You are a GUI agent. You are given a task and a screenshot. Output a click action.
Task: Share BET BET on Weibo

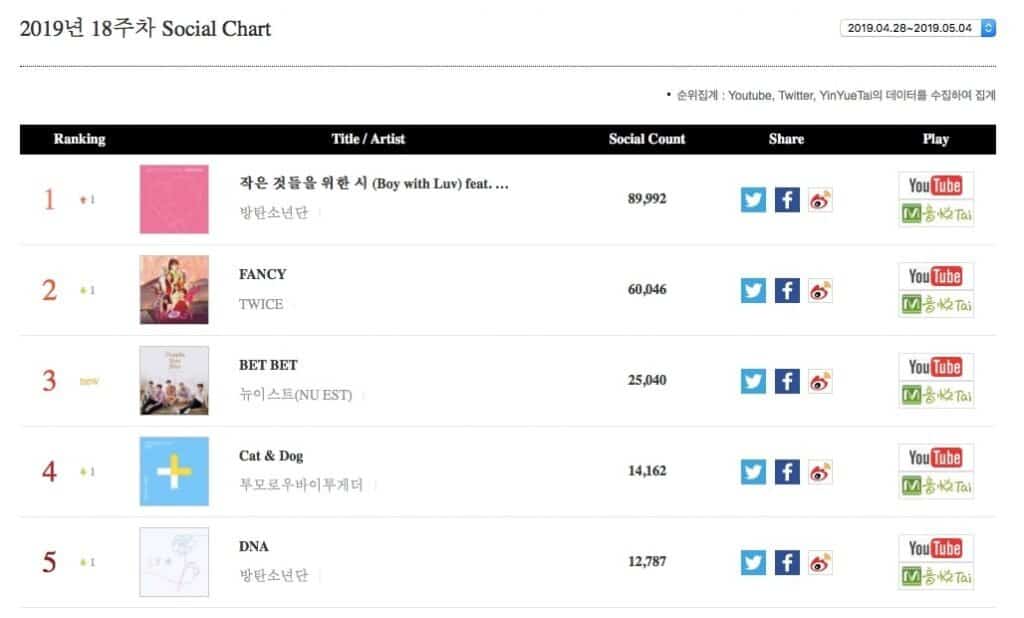coord(820,381)
